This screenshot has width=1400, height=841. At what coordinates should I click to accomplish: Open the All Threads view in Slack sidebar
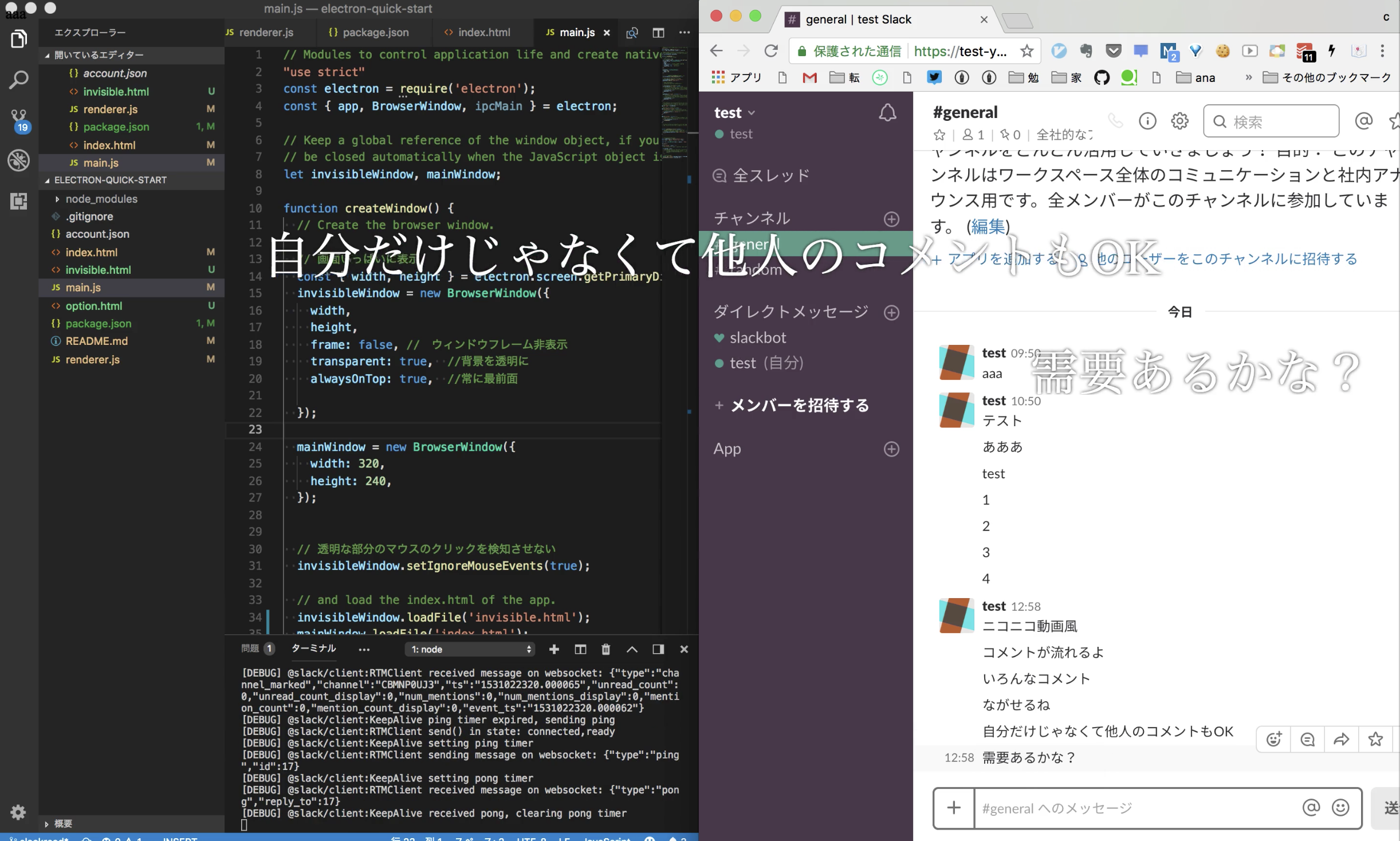[x=761, y=175]
